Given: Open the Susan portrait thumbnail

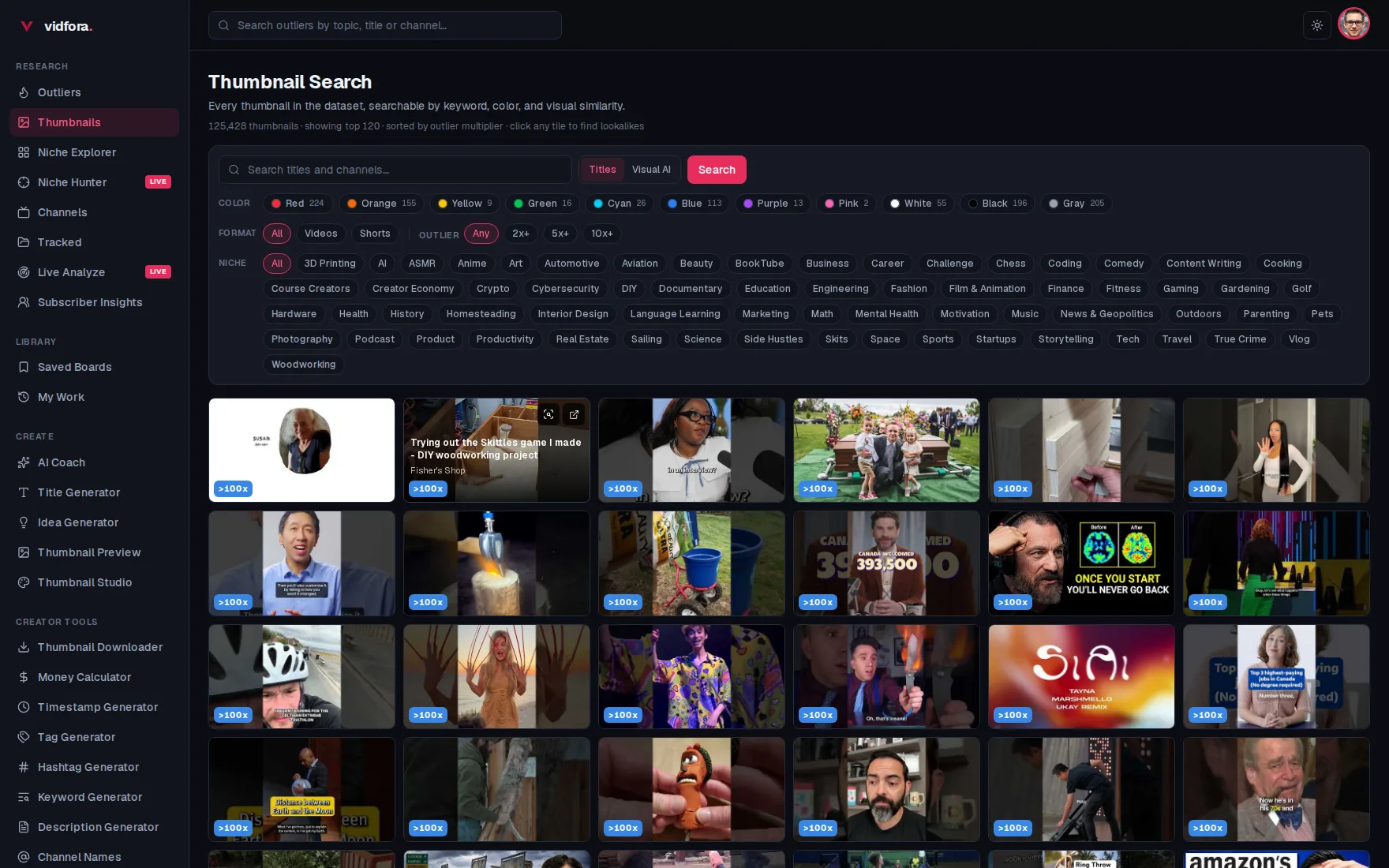Looking at the screenshot, I should [x=301, y=450].
